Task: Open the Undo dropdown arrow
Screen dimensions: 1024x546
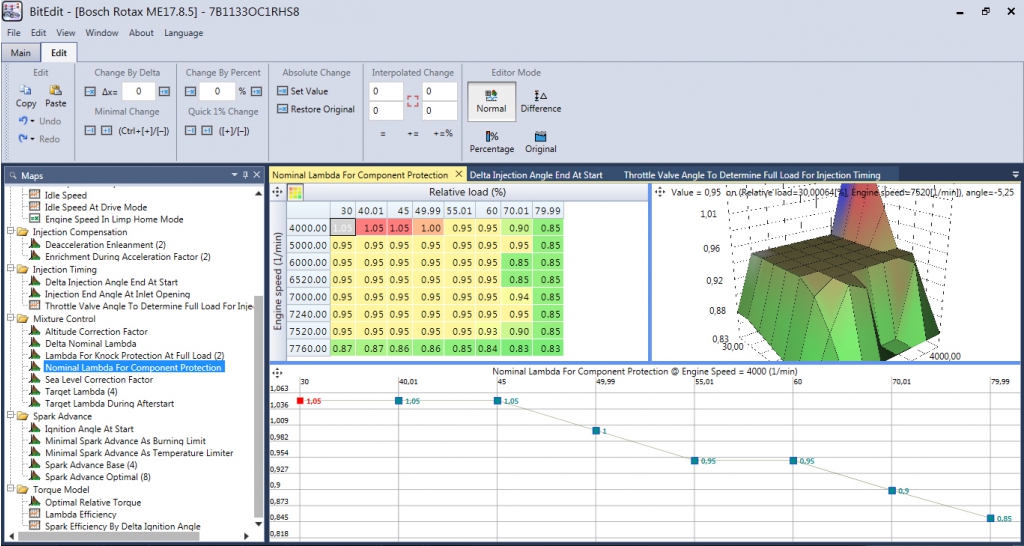Action: (x=31, y=121)
